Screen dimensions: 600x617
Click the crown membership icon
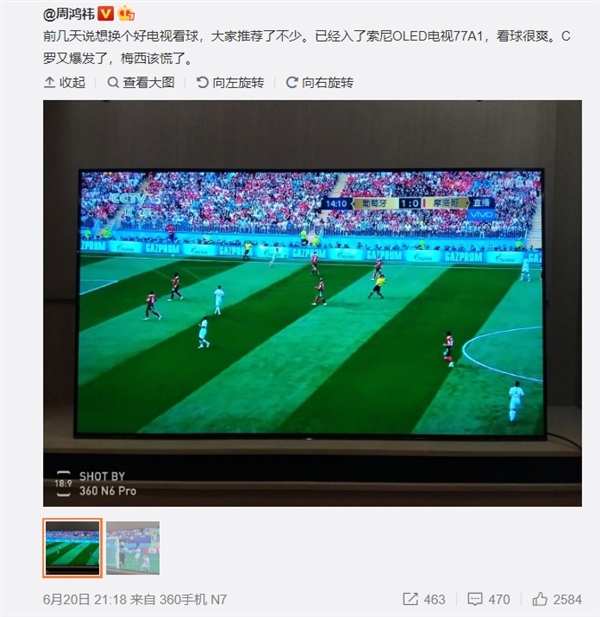[126, 14]
